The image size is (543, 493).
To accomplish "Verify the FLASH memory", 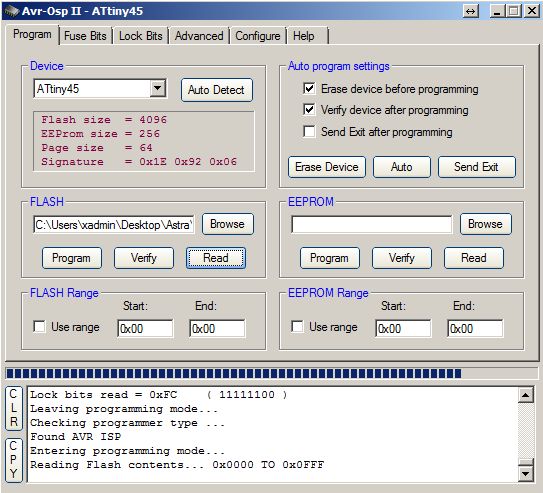I will 144,258.
